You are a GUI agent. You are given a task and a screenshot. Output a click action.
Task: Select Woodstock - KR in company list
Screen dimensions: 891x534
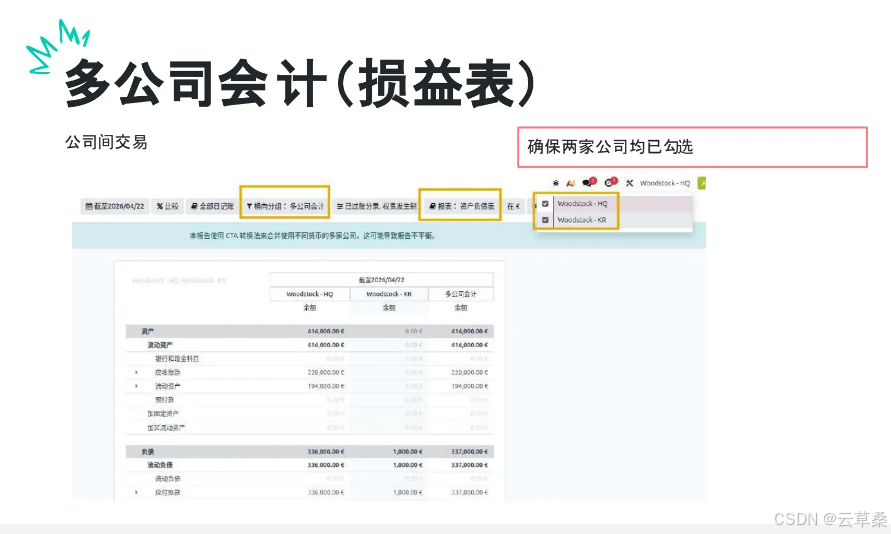(x=582, y=220)
